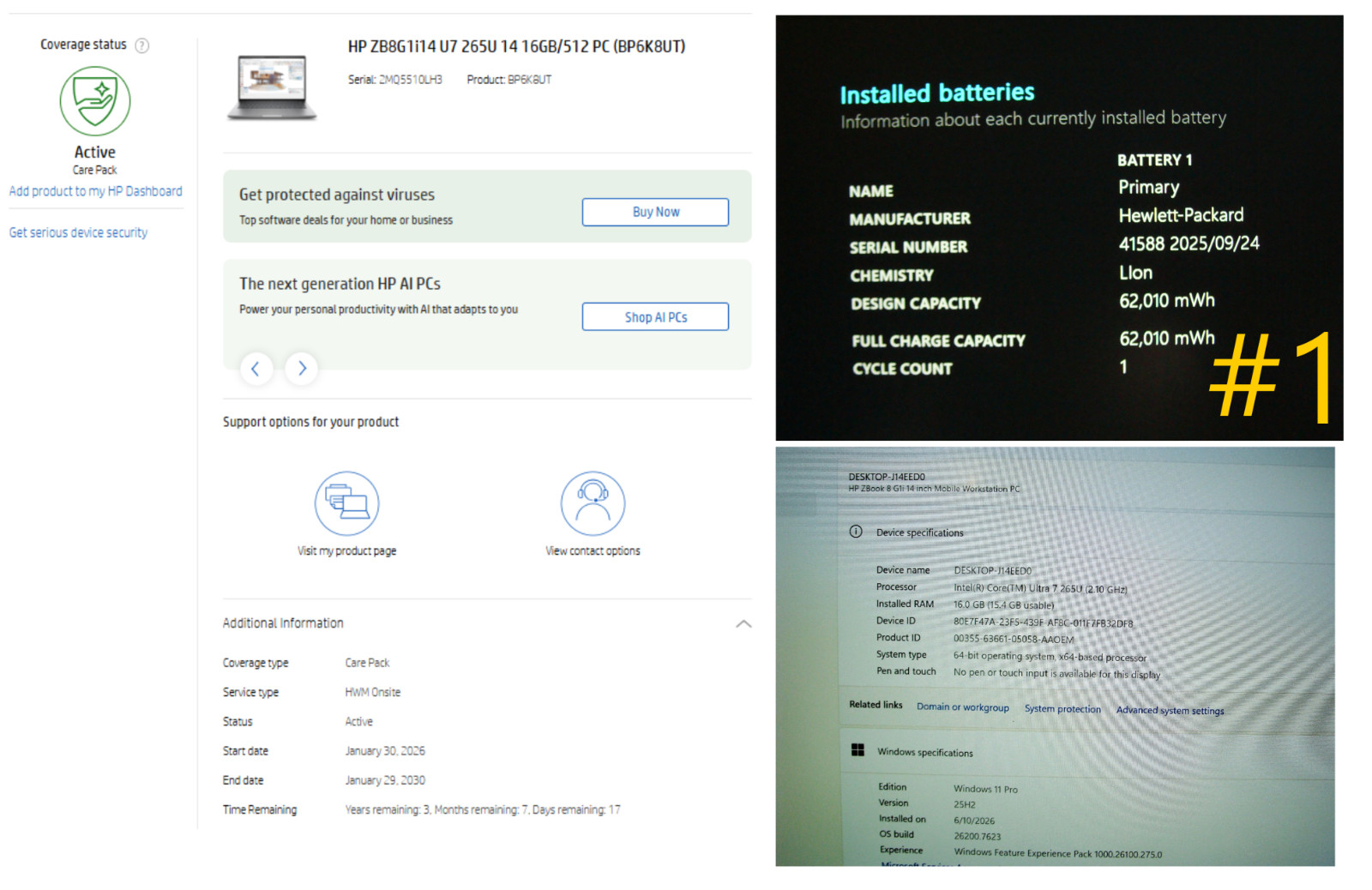Click the Active coverage shield icon
This screenshot has width=1372, height=890.
coord(95,101)
